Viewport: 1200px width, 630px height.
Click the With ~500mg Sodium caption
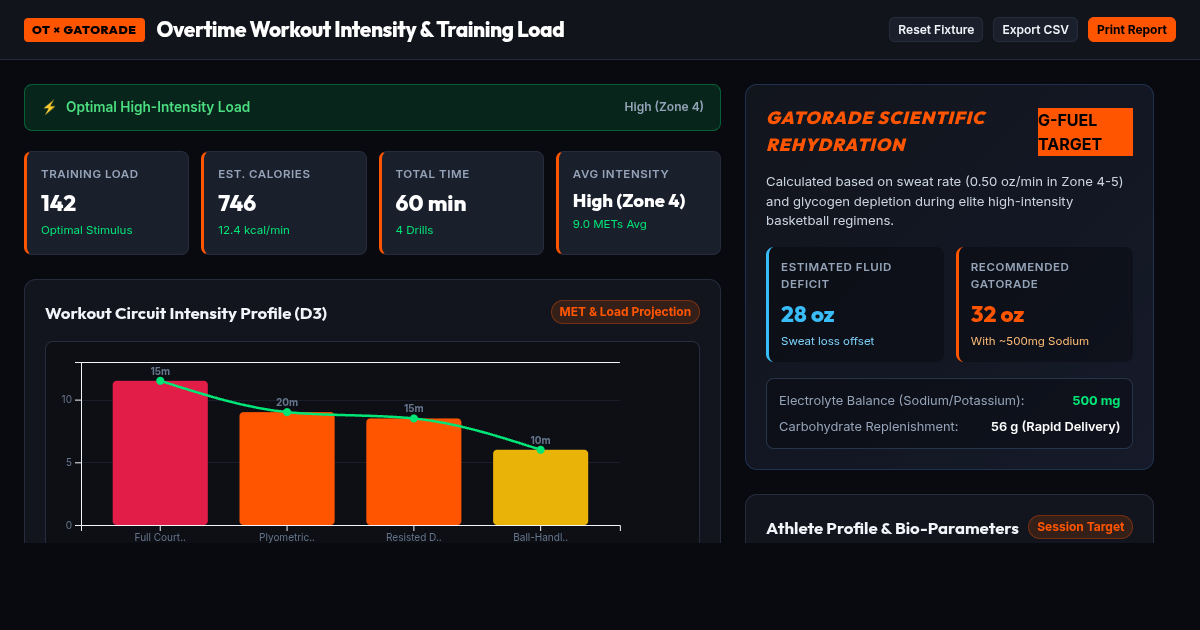point(1030,341)
